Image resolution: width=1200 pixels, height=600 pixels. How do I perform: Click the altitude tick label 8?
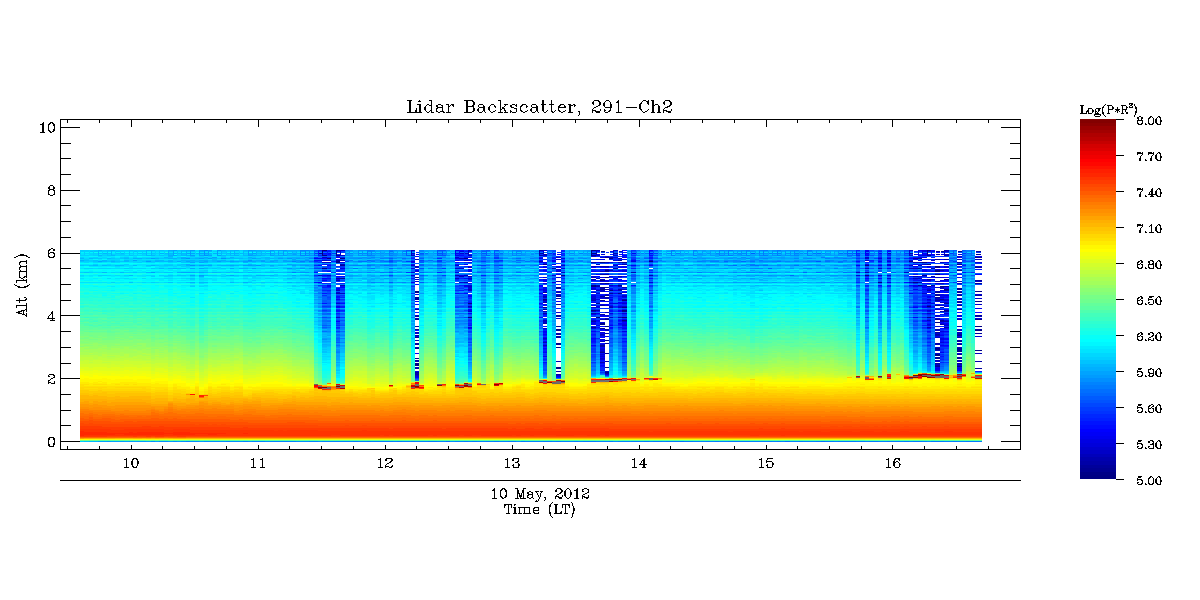49,190
